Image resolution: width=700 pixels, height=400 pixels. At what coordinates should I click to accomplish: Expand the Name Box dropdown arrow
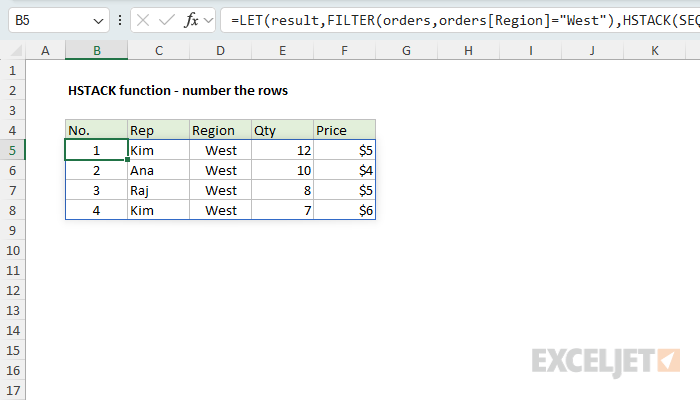point(98,21)
